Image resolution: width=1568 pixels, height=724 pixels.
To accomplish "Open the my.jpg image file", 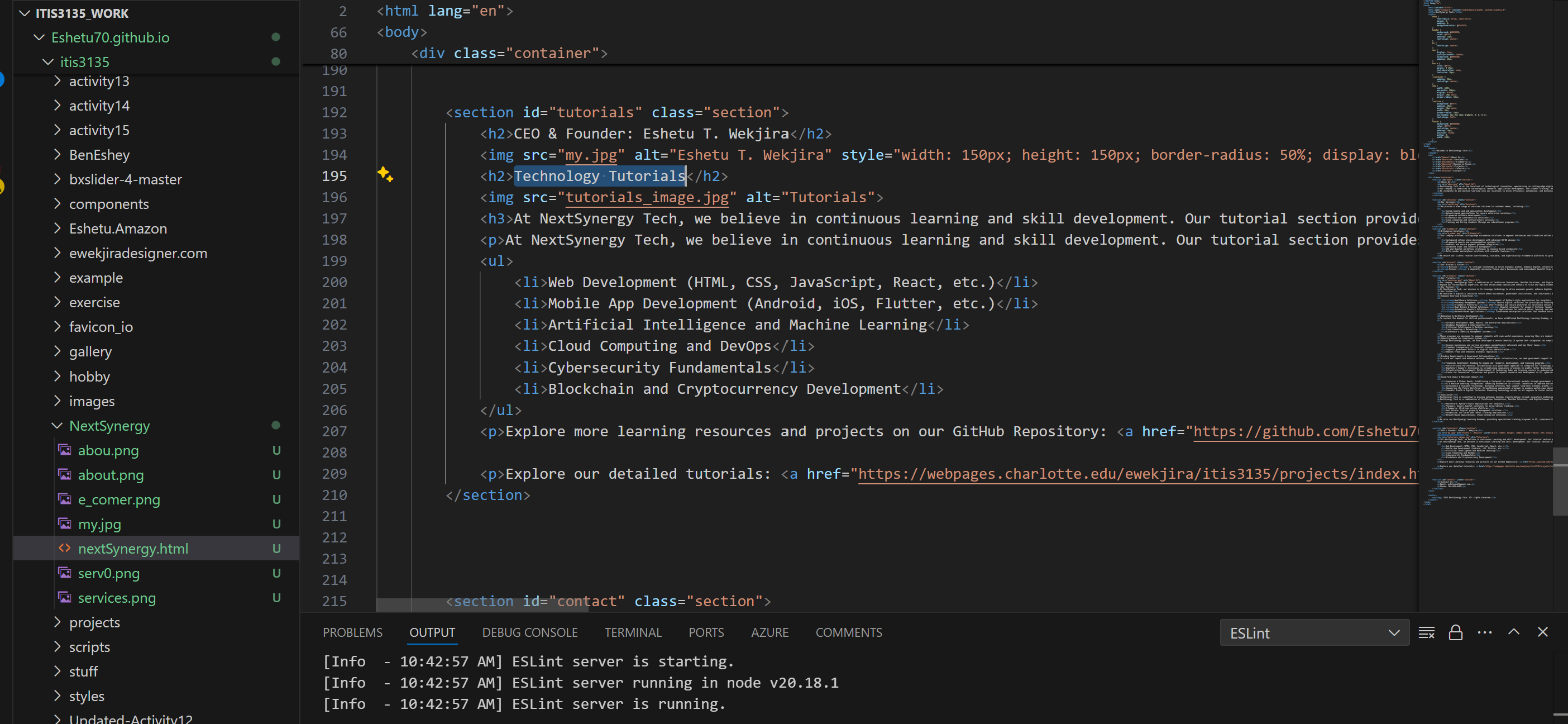I will tap(156, 523).
